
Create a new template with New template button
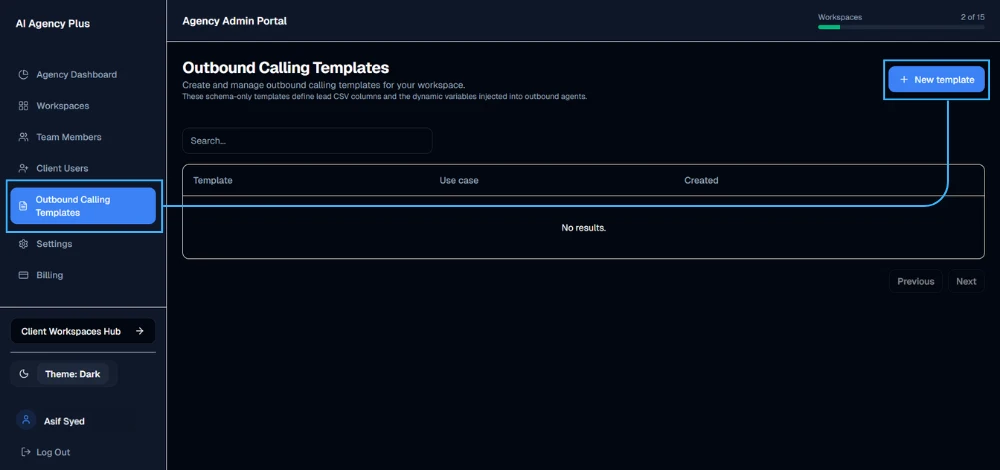[x=936, y=80]
